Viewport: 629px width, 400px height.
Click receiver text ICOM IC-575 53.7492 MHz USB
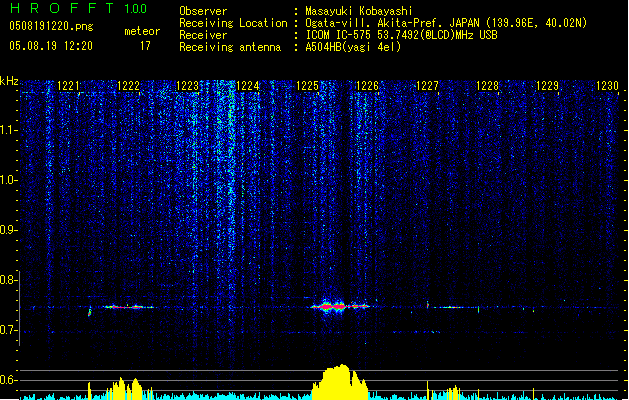pyautogui.click(x=402, y=35)
